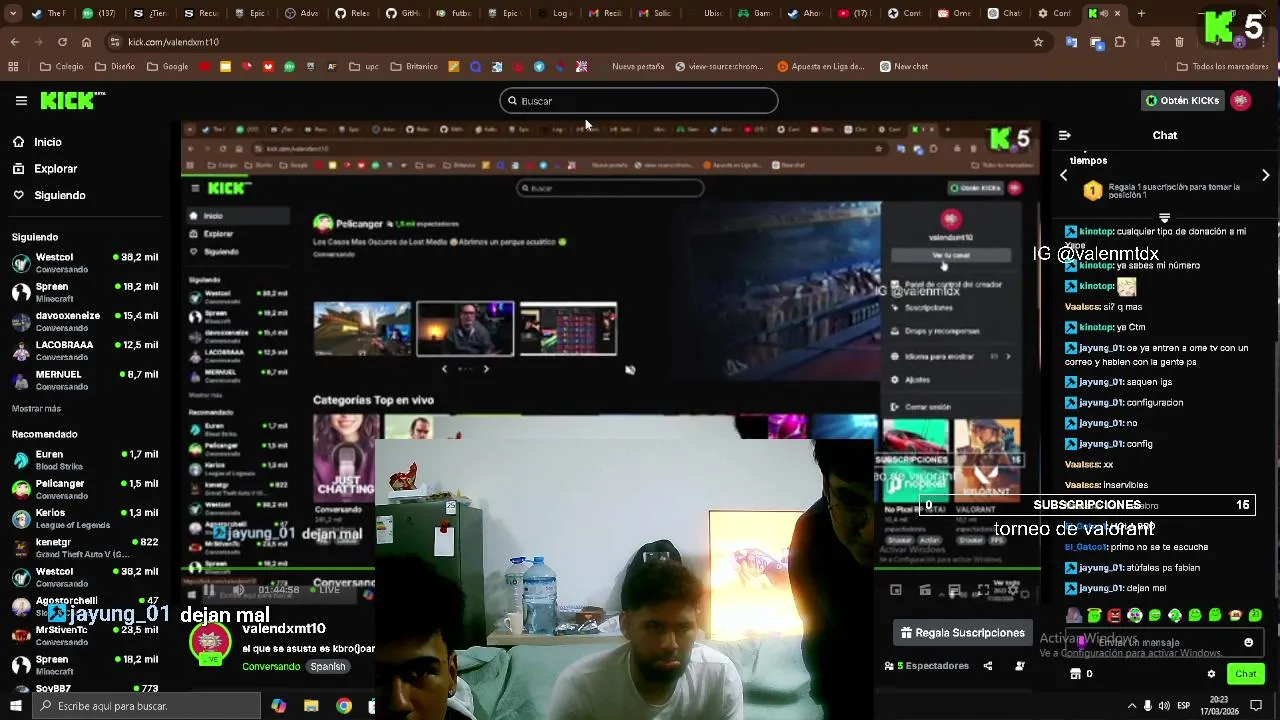Open the New chat bookmark

pyautogui.click(x=904, y=67)
